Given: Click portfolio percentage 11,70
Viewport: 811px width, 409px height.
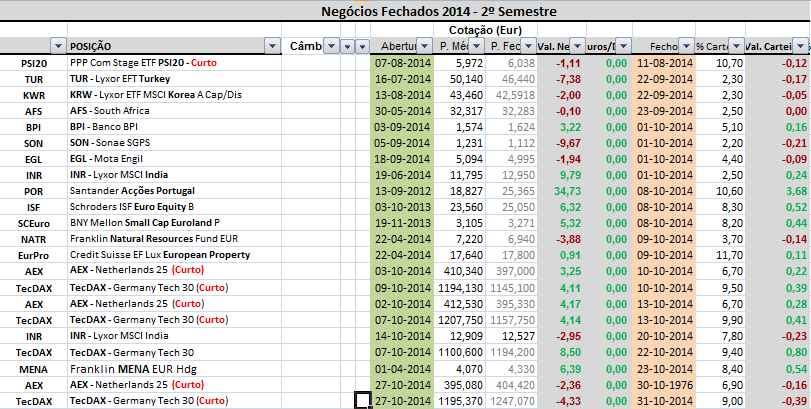Looking at the screenshot, I should [x=720, y=255].
